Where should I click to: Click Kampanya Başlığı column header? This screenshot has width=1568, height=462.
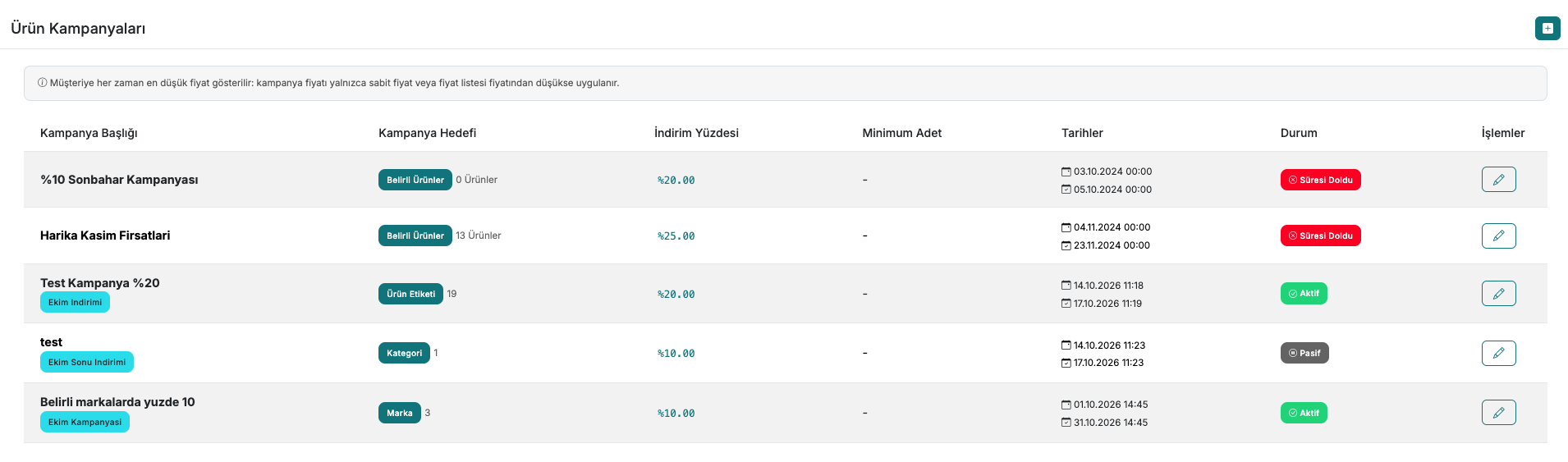[x=89, y=133]
